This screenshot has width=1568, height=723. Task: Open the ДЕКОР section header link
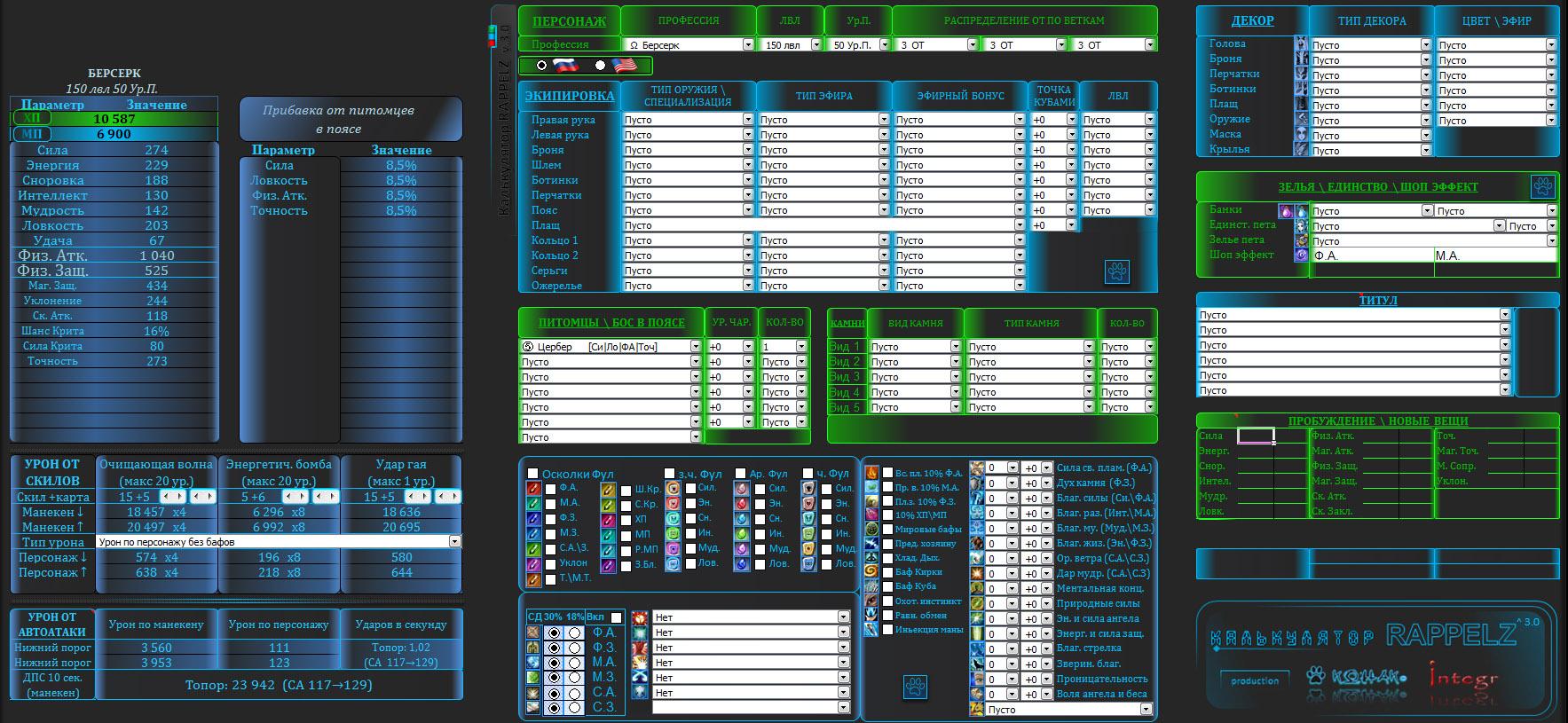pos(1251,21)
